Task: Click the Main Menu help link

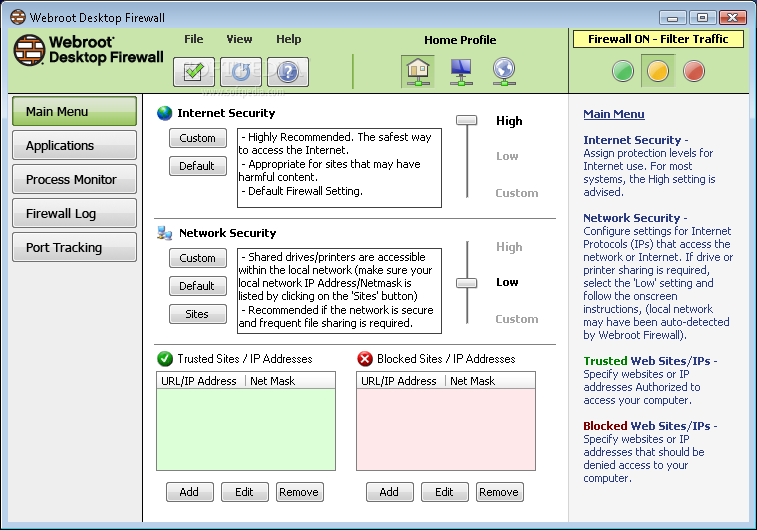Action: pyautogui.click(x=614, y=114)
